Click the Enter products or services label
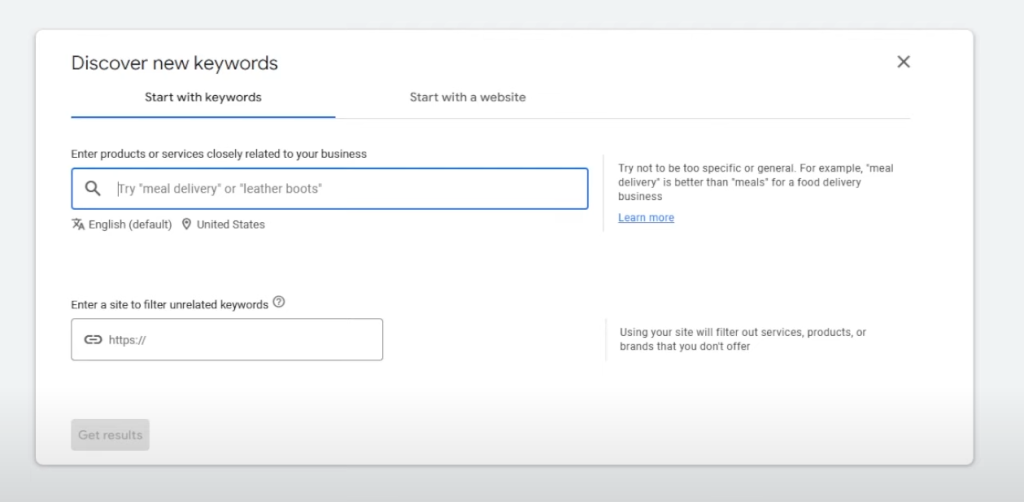1024x502 pixels. click(x=218, y=154)
